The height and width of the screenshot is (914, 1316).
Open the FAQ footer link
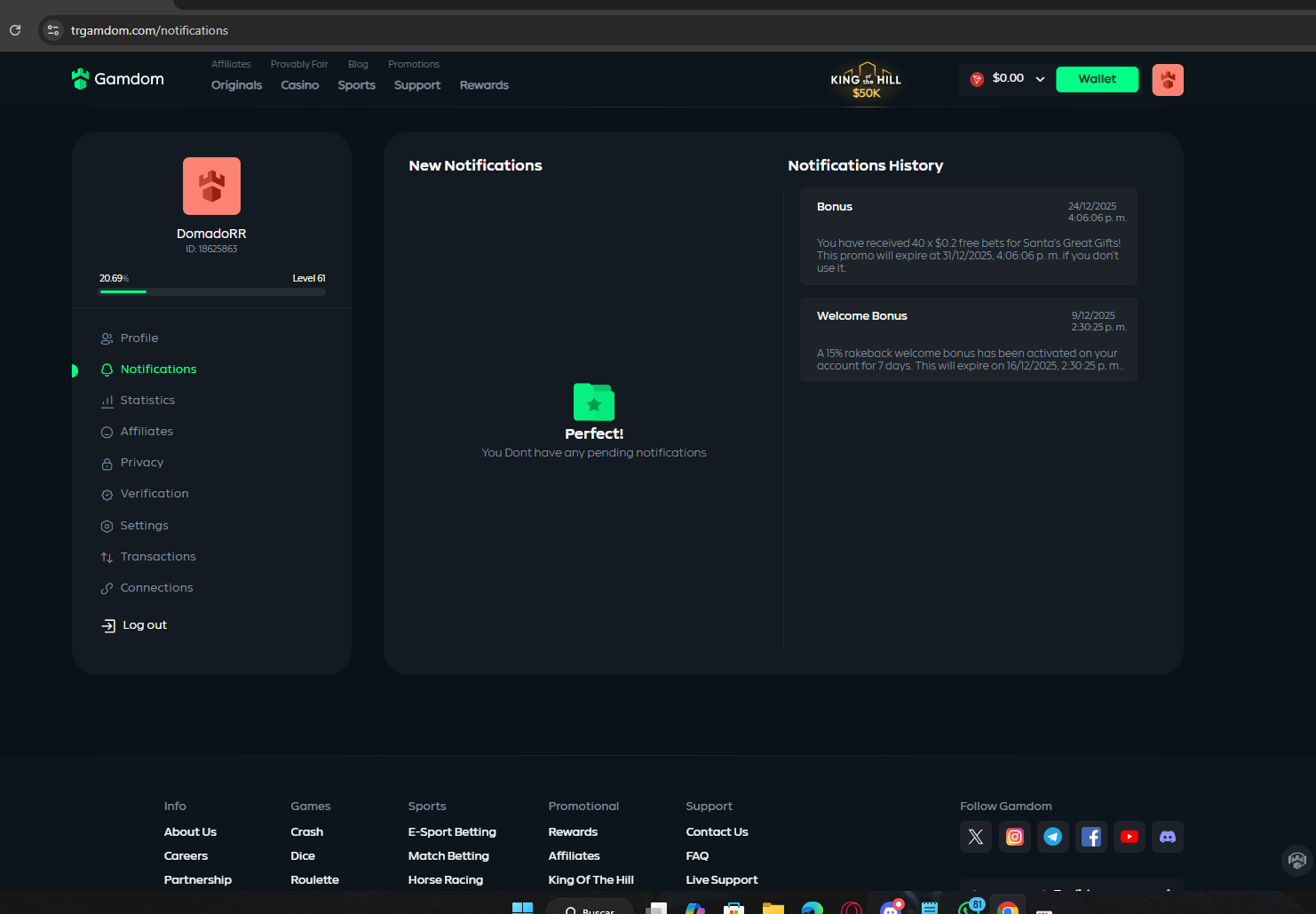coord(697,856)
